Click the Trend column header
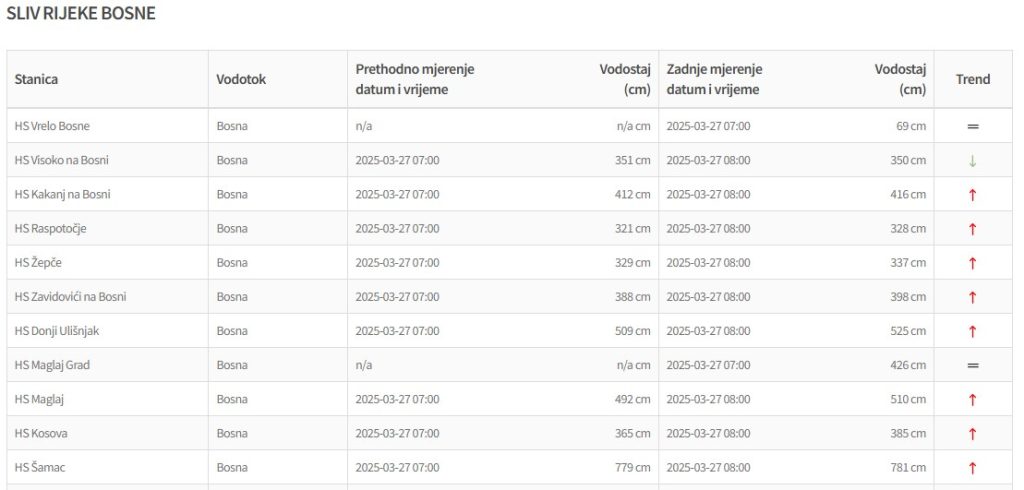The width and height of the screenshot is (1024, 490). [x=972, y=79]
